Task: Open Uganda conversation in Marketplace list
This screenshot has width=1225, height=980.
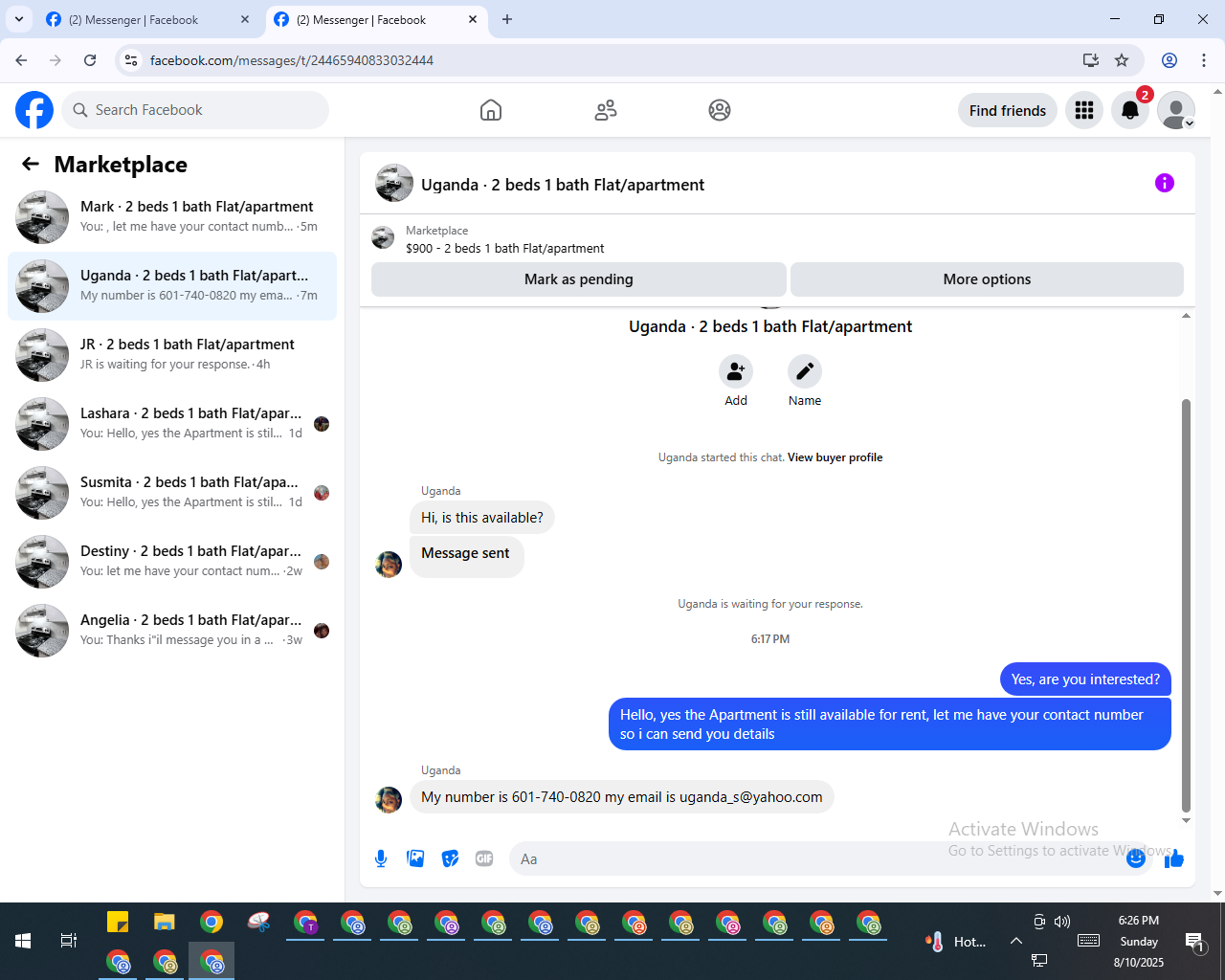Action: pyautogui.click(x=172, y=286)
